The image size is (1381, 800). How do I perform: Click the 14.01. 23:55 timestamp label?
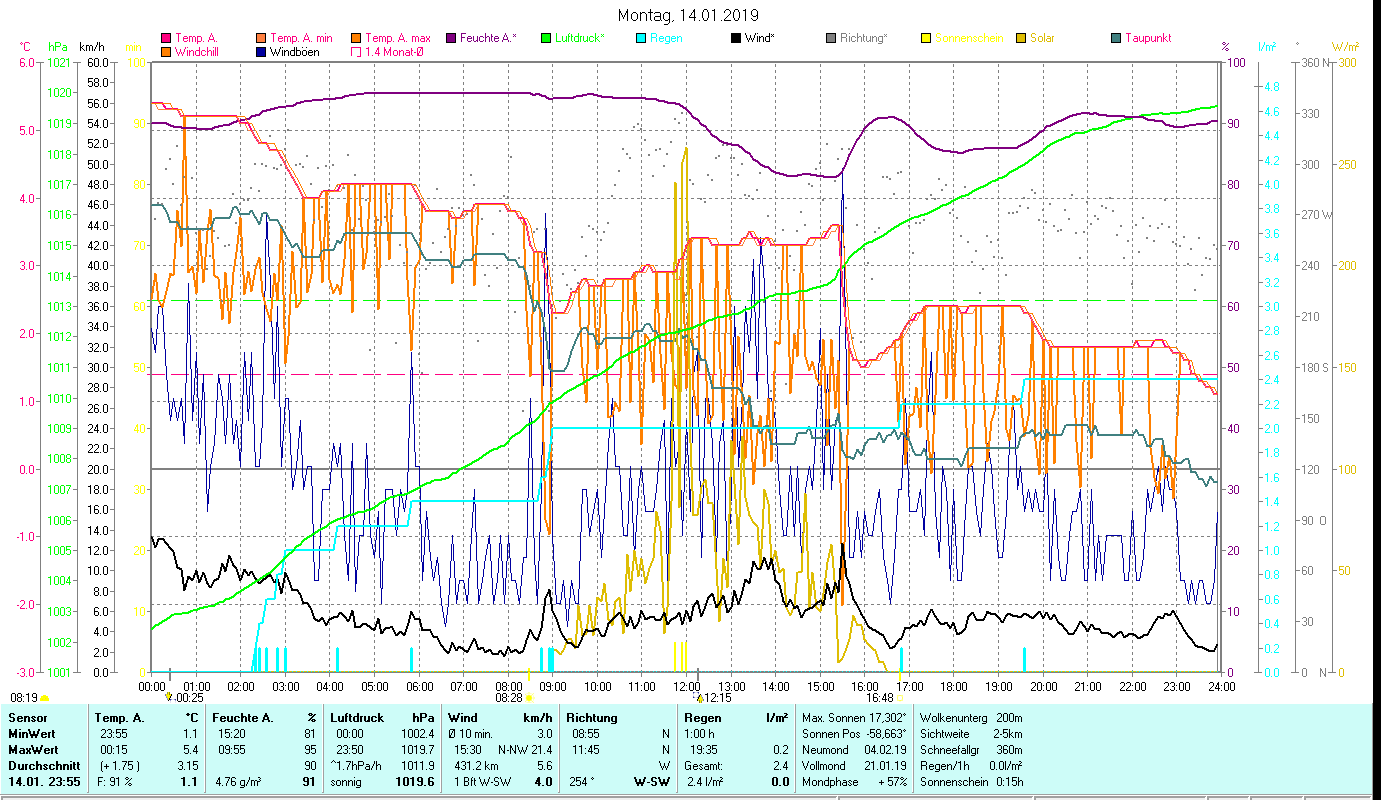pyautogui.click(x=45, y=782)
